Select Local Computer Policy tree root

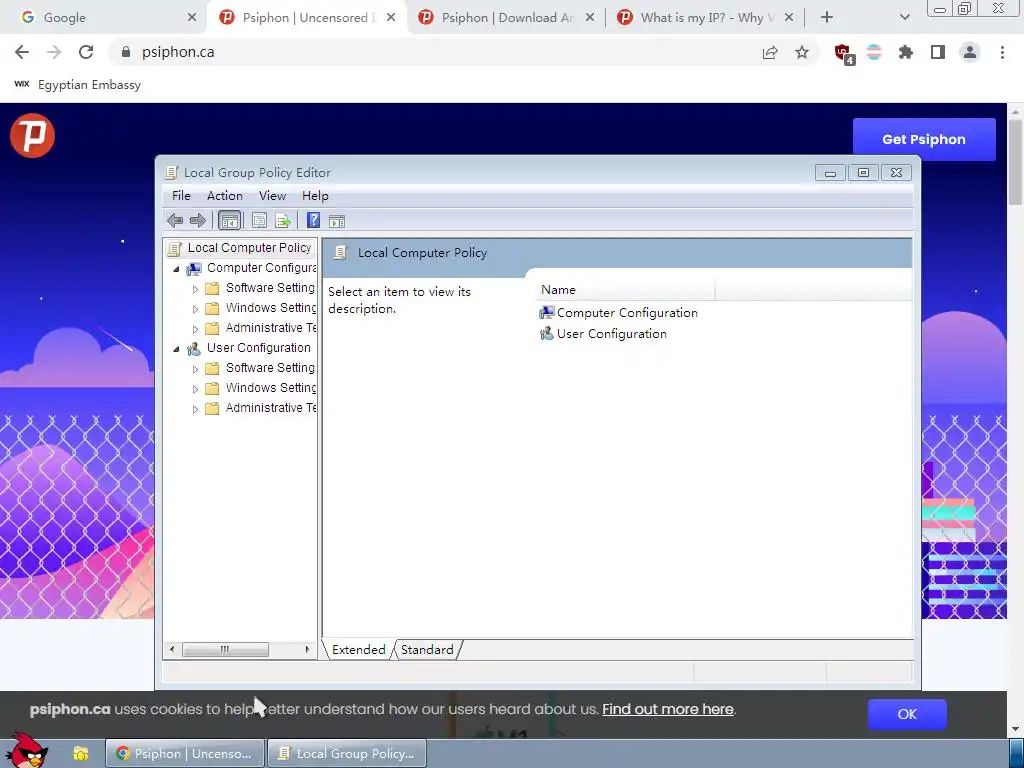click(x=240, y=248)
